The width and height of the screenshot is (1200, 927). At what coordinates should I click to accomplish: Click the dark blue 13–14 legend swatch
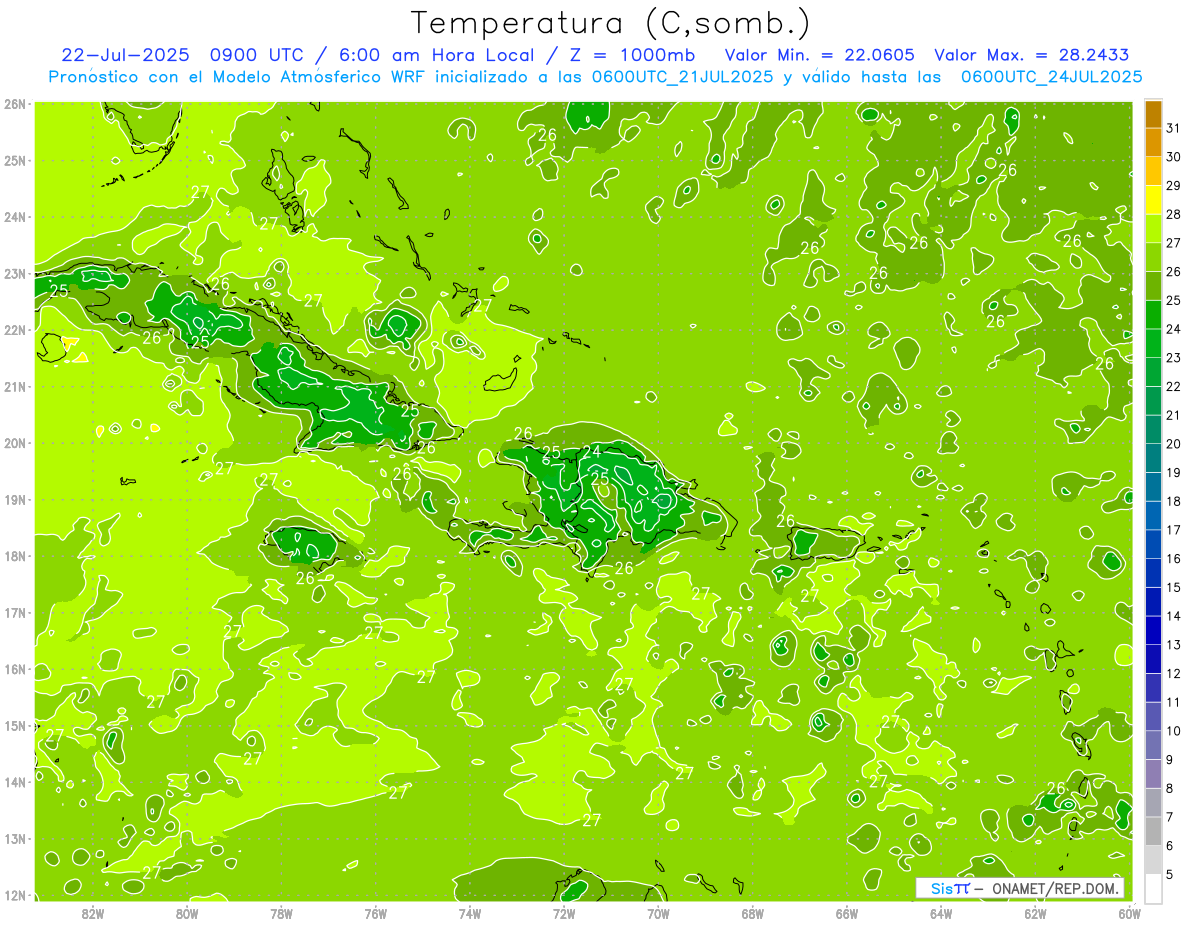[1153, 630]
